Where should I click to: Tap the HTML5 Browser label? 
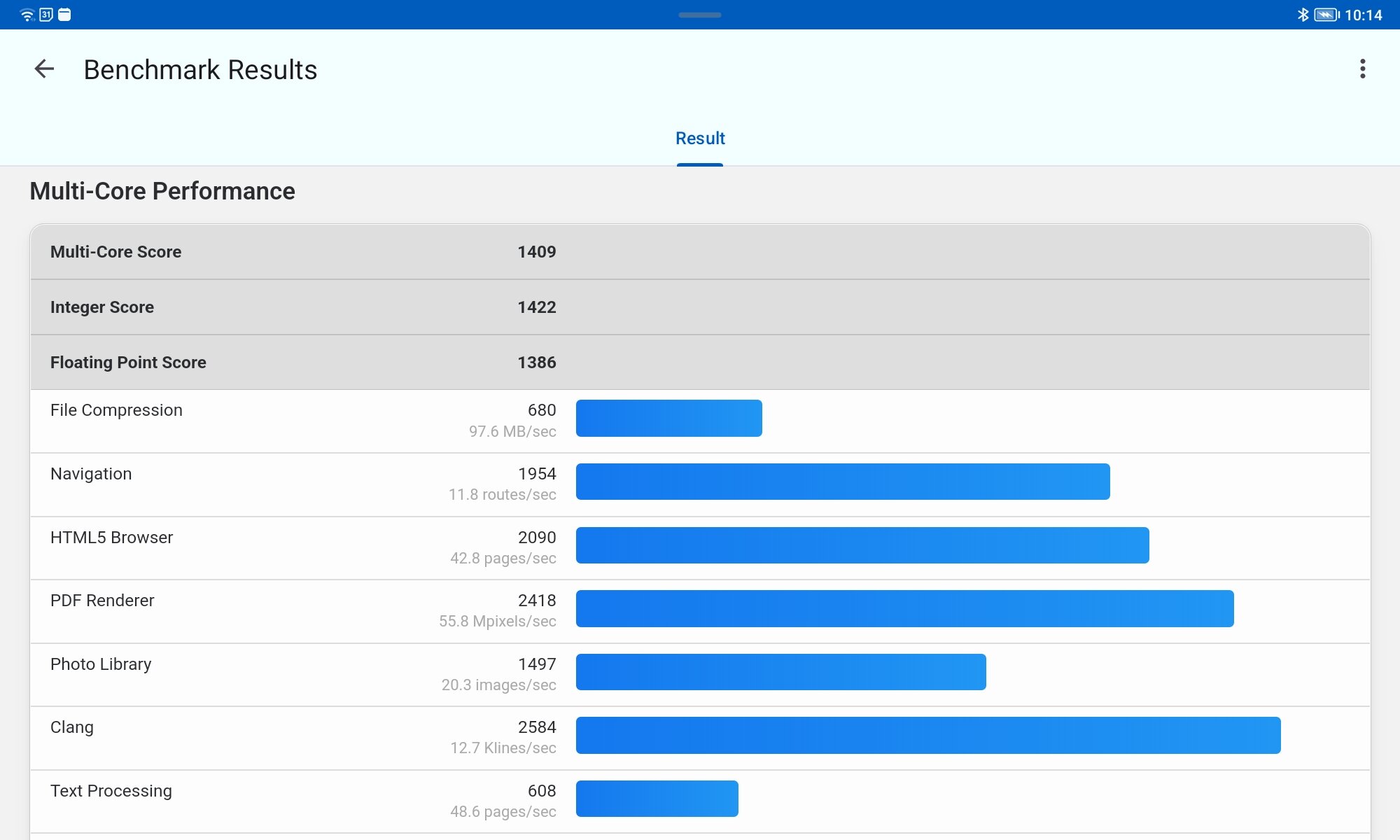[111, 538]
